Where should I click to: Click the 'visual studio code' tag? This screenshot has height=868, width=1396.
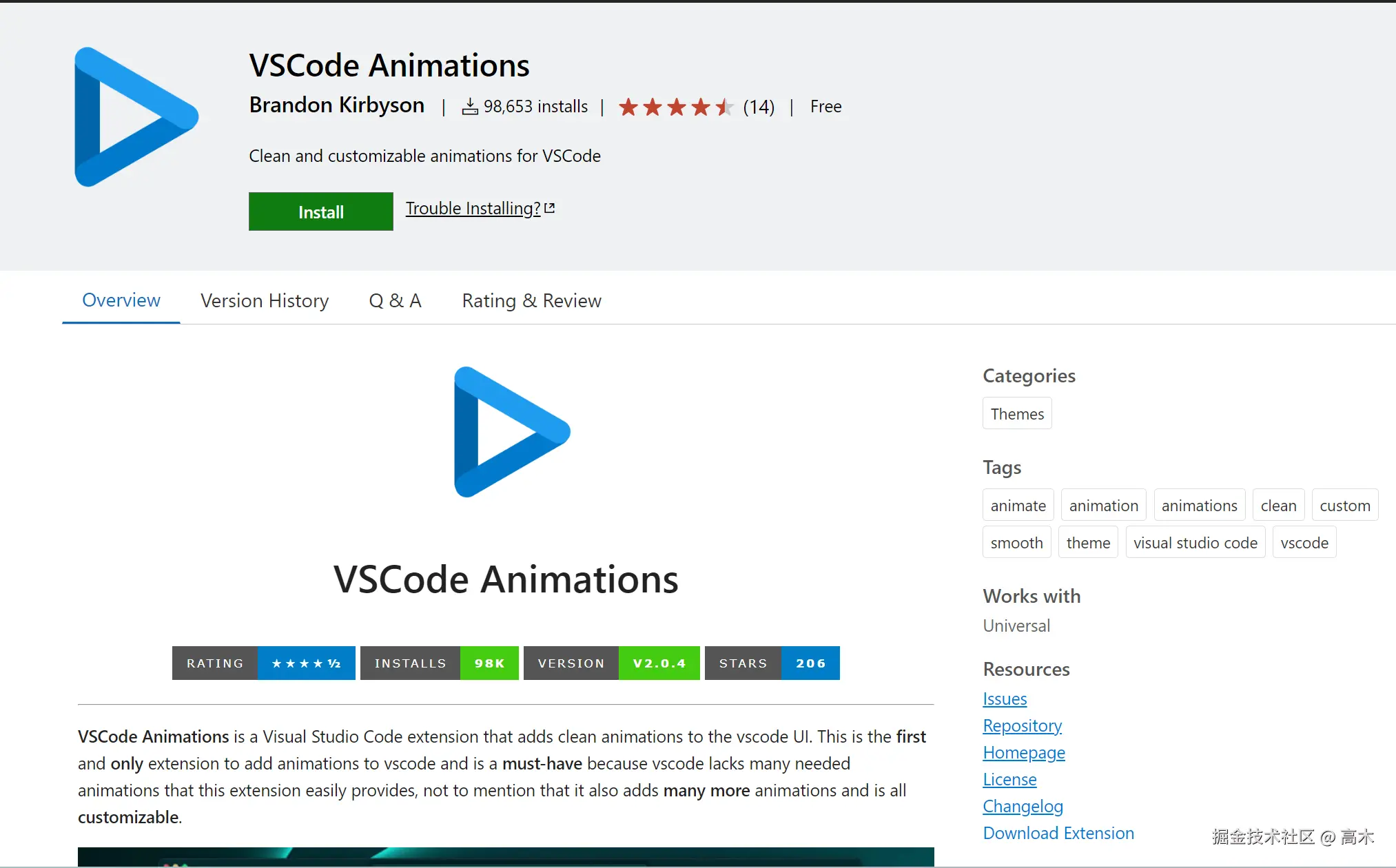(1195, 543)
